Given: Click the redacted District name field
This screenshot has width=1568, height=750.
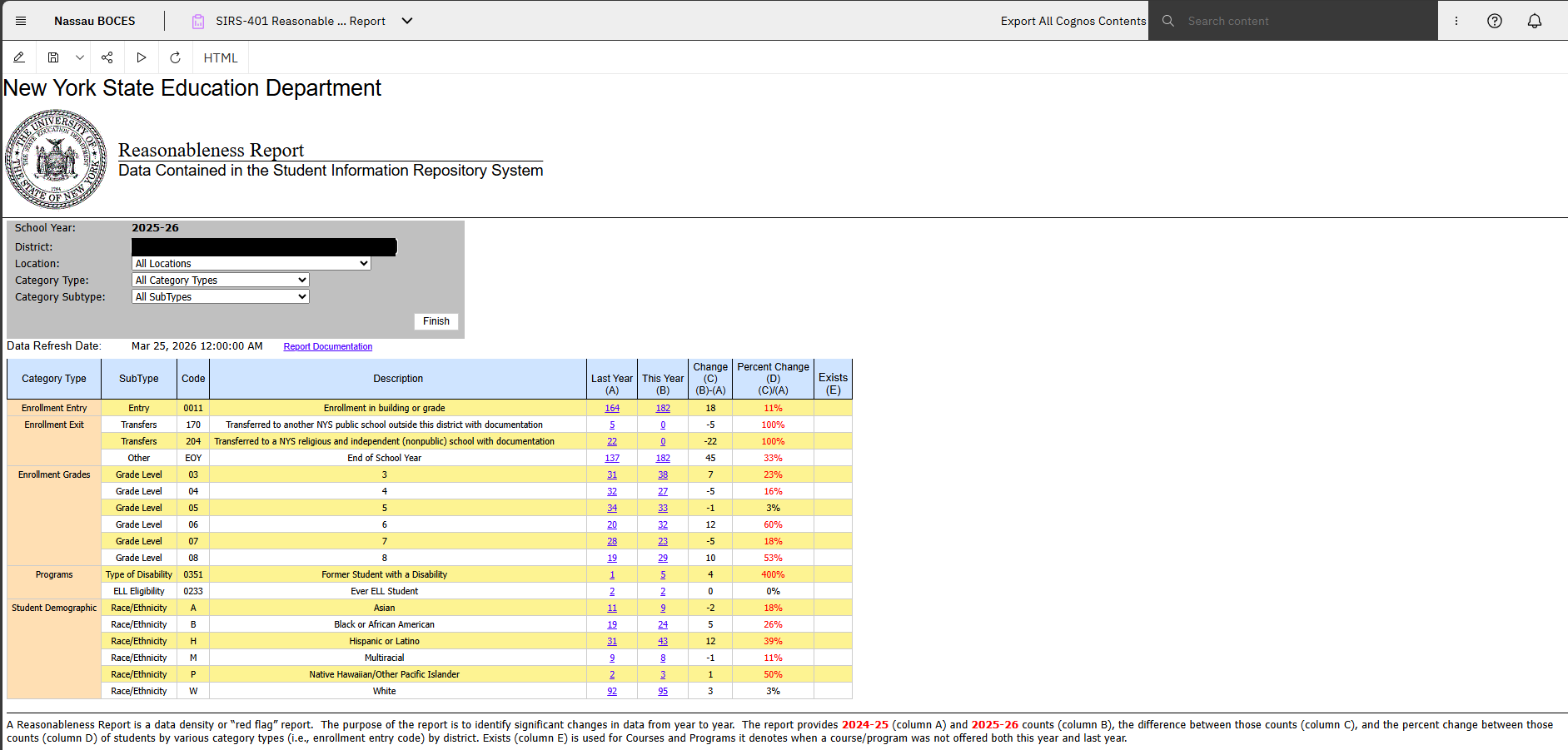Looking at the screenshot, I should click(x=264, y=247).
